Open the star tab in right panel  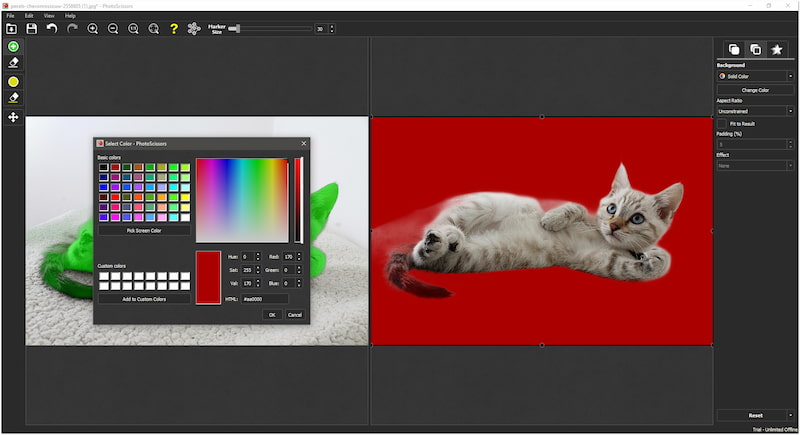point(776,49)
